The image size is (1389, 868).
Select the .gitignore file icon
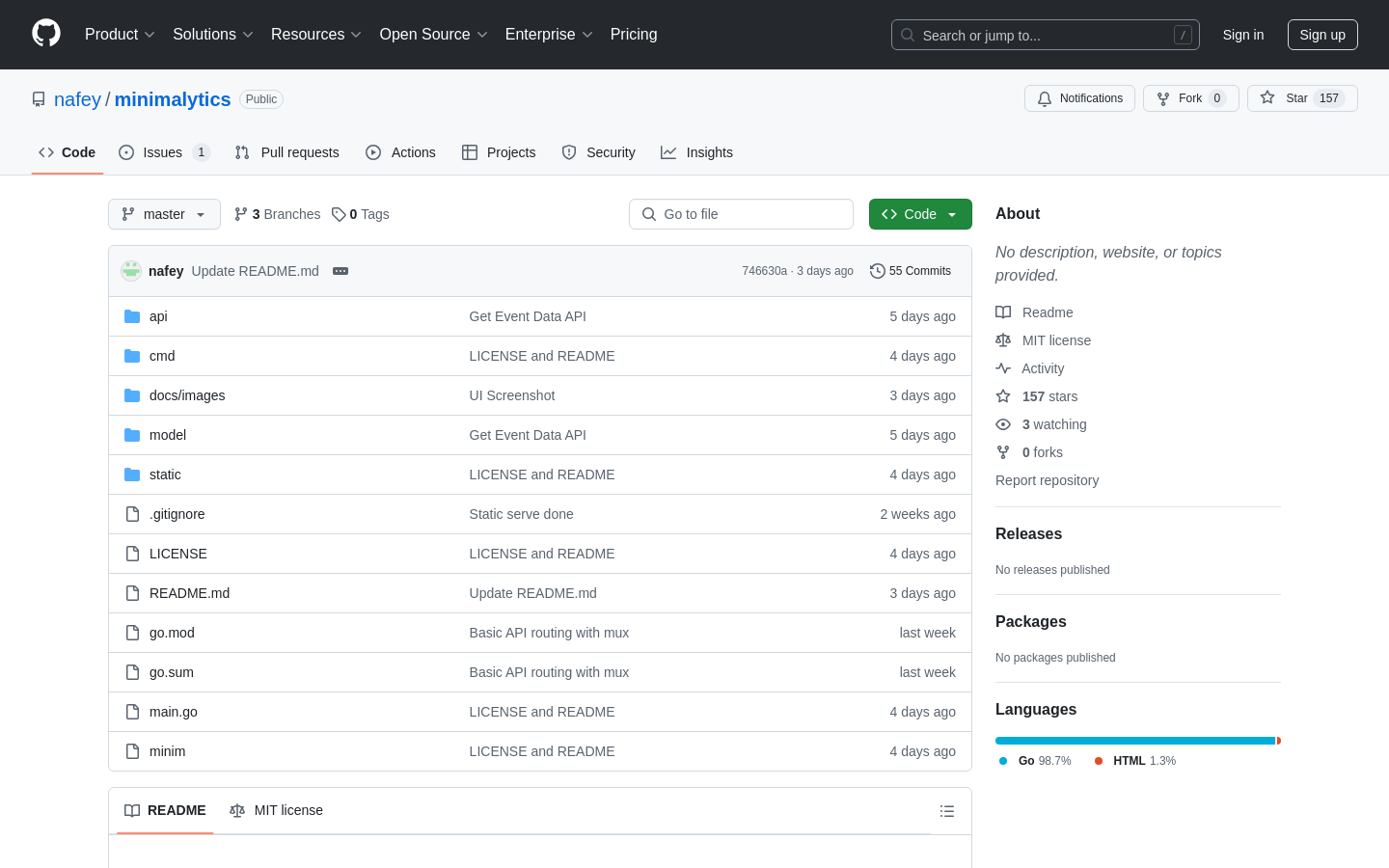point(132,514)
